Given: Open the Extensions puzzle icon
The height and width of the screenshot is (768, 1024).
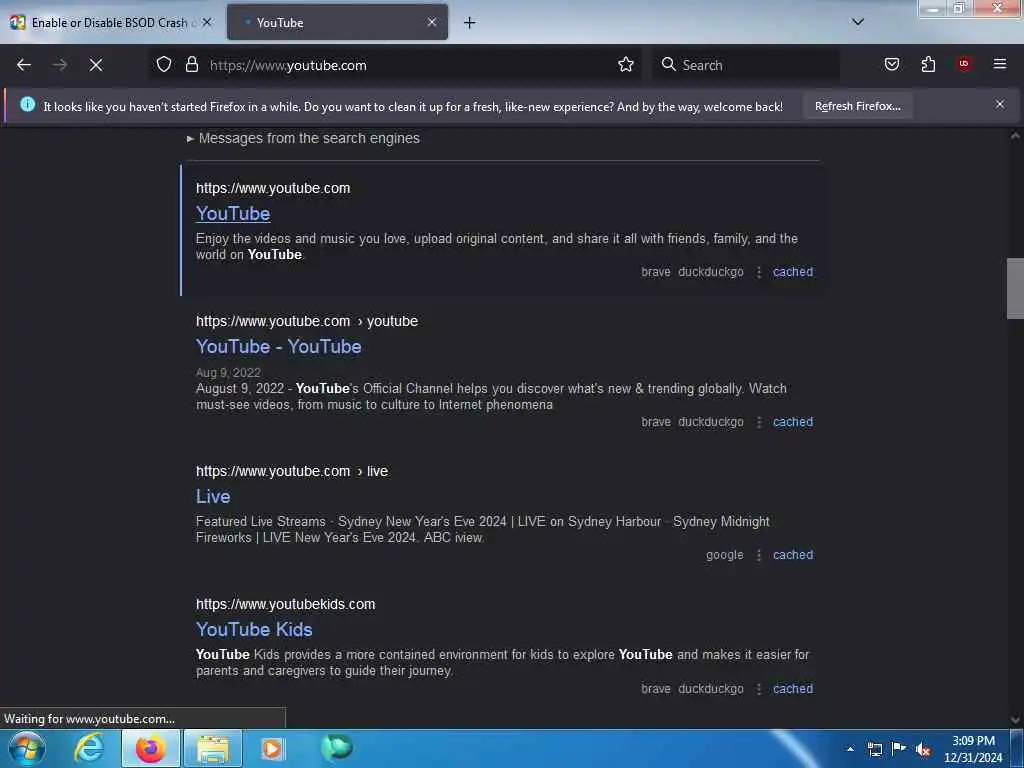Looking at the screenshot, I should [928, 64].
